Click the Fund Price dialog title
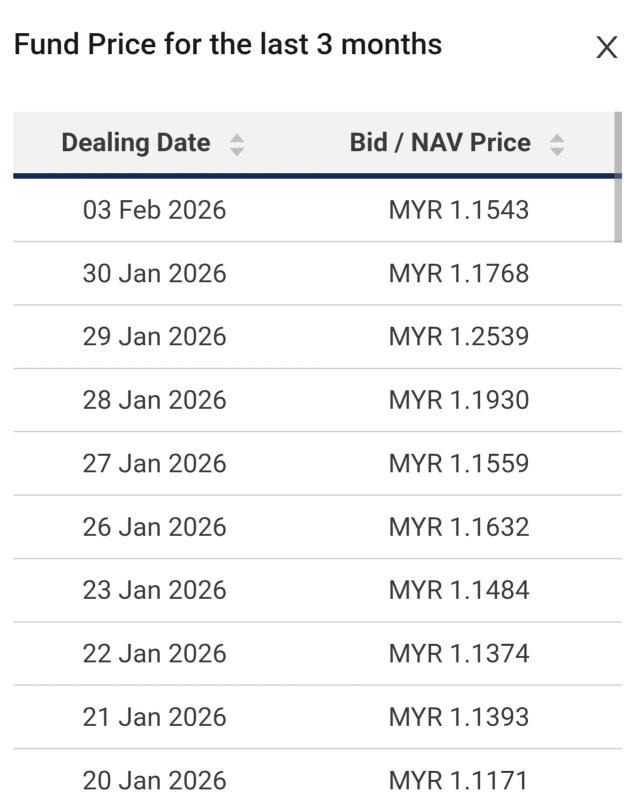 pyautogui.click(x=228, y=44)
